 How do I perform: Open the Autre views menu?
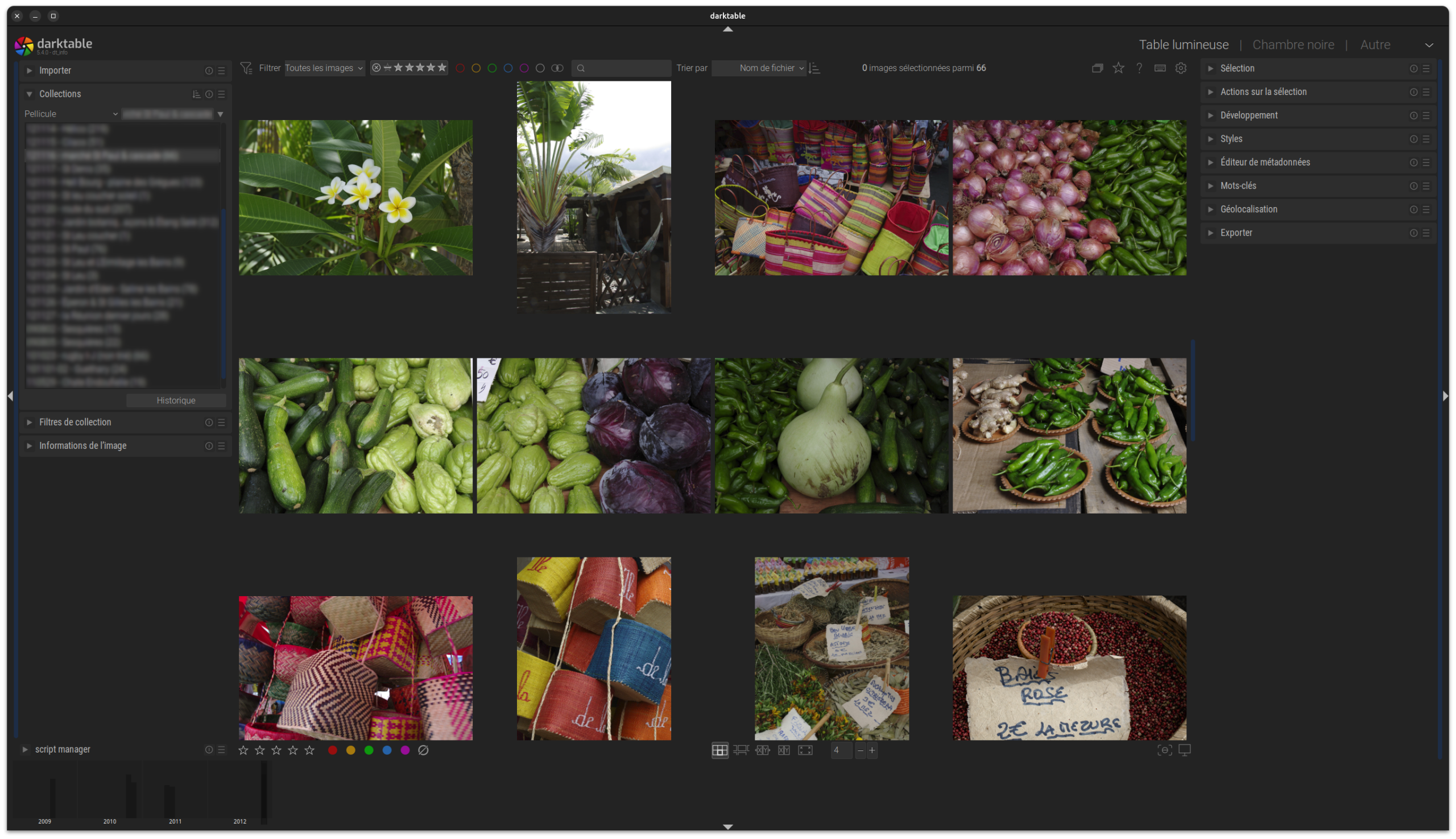1375,44
